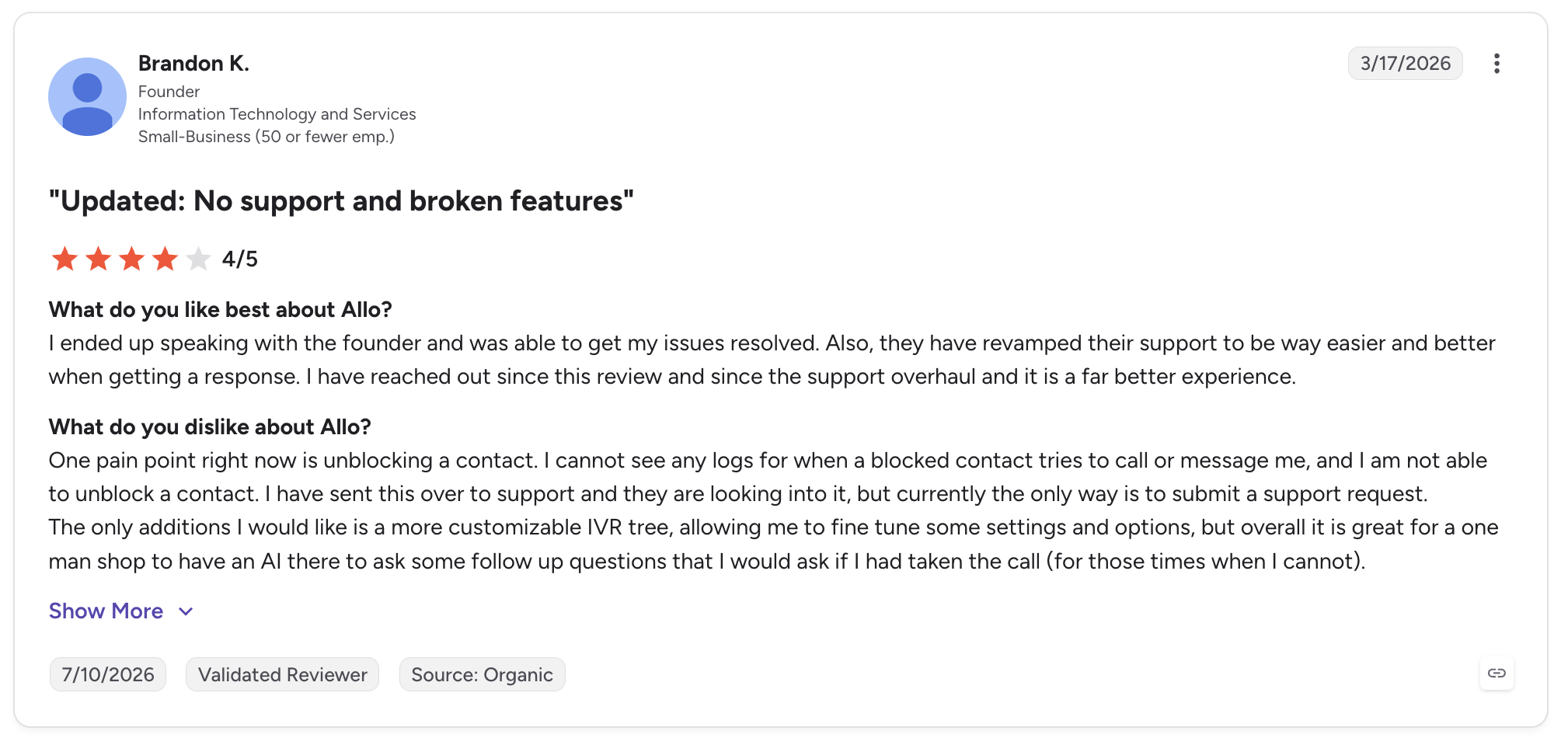Open reviewer name Brandon K.
1568x738 pixels.
pos(193,63)
